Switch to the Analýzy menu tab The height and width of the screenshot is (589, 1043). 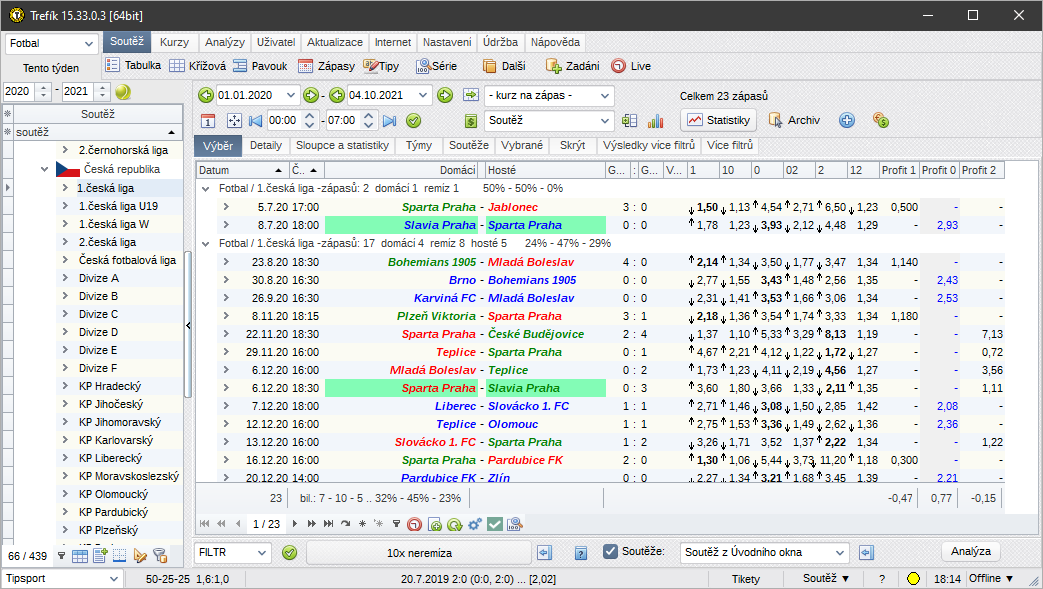pos(225,42)
